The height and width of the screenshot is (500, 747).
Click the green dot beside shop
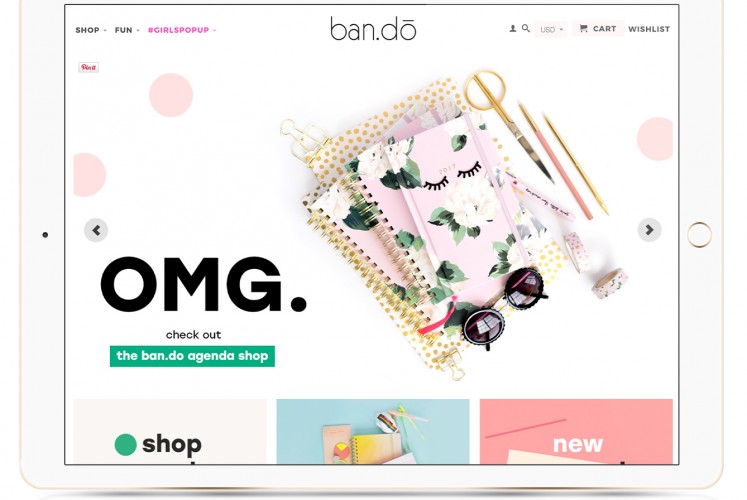tap(126, 444)
